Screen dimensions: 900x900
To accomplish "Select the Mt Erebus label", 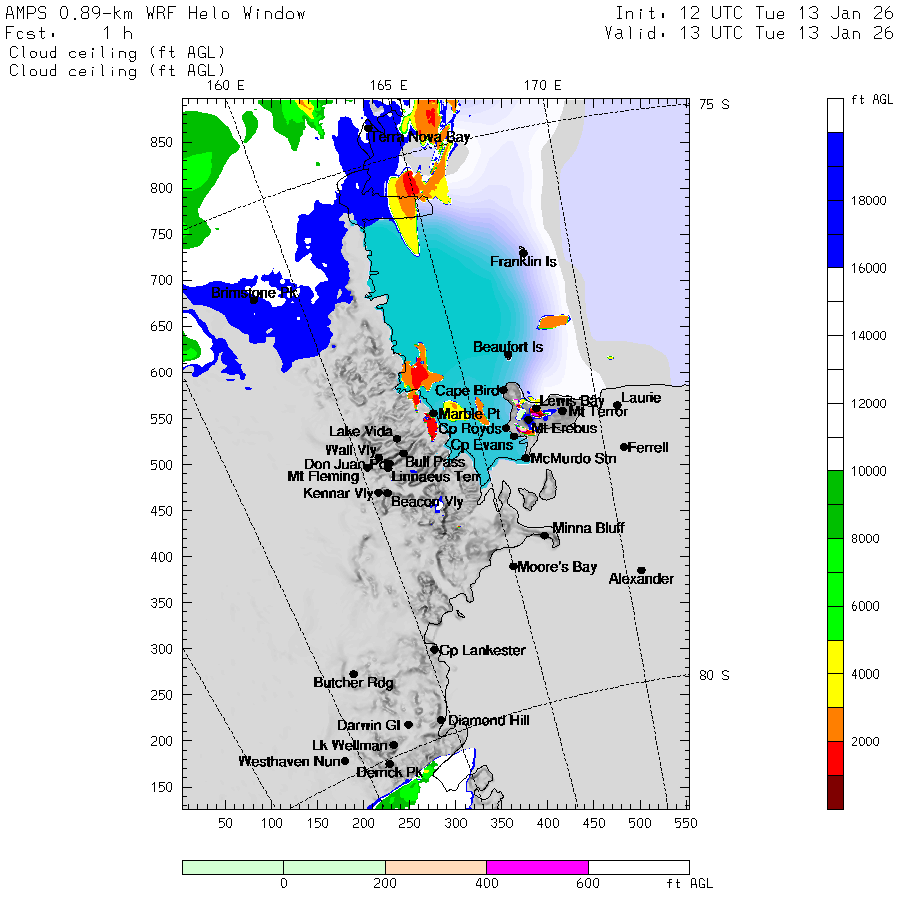I will click(x=565, y=428).
